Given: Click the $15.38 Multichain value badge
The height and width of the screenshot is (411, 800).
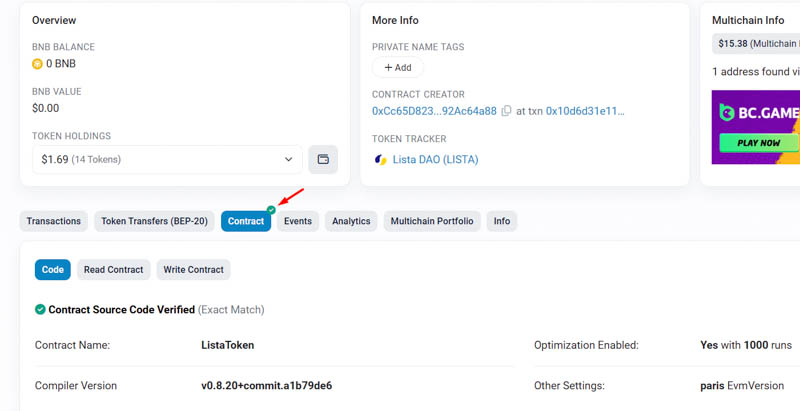Looking at the screenshot, I should coord(756,44).
